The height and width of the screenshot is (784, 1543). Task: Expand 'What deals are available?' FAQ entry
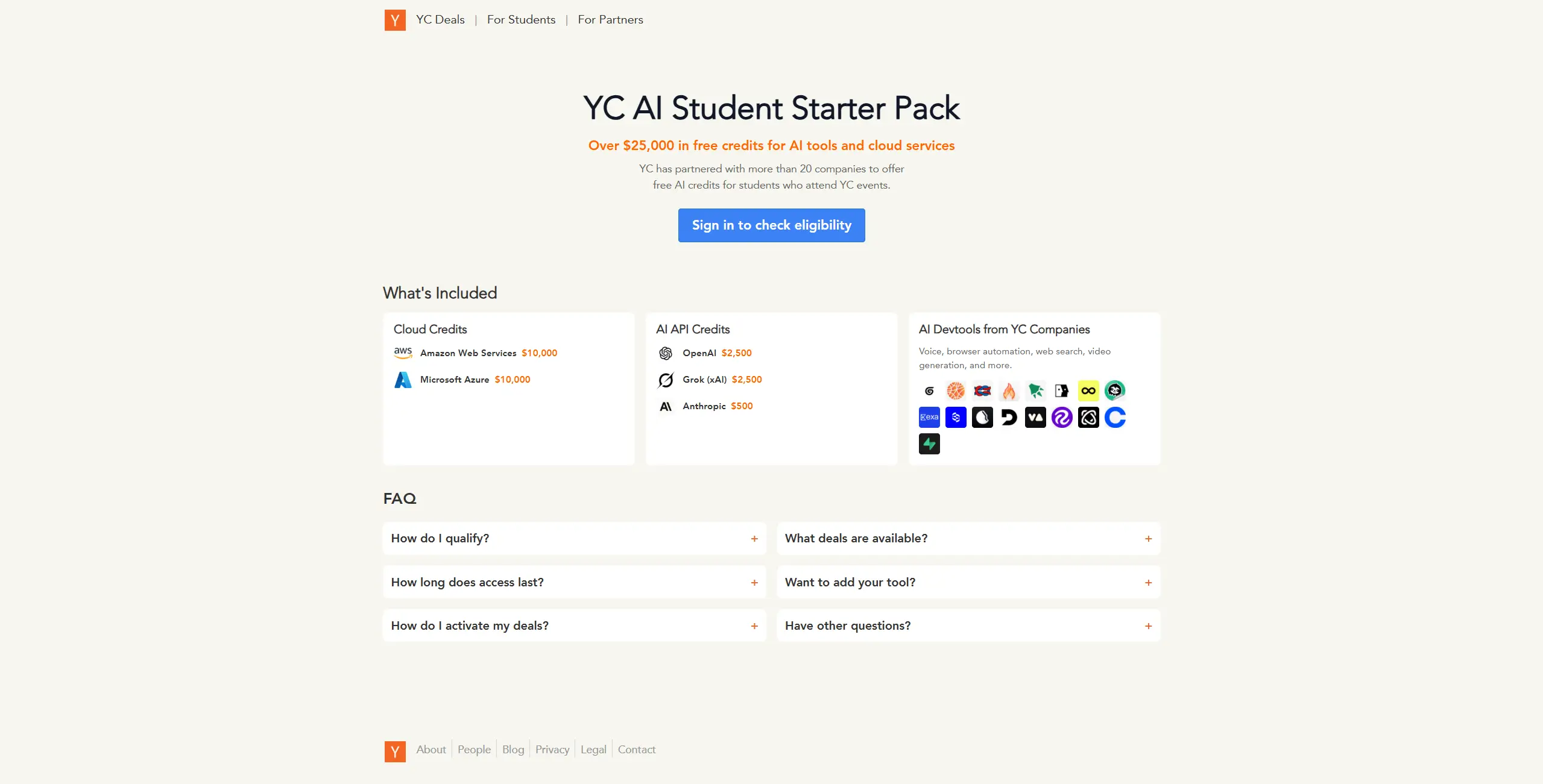click(x=968, y=538)
